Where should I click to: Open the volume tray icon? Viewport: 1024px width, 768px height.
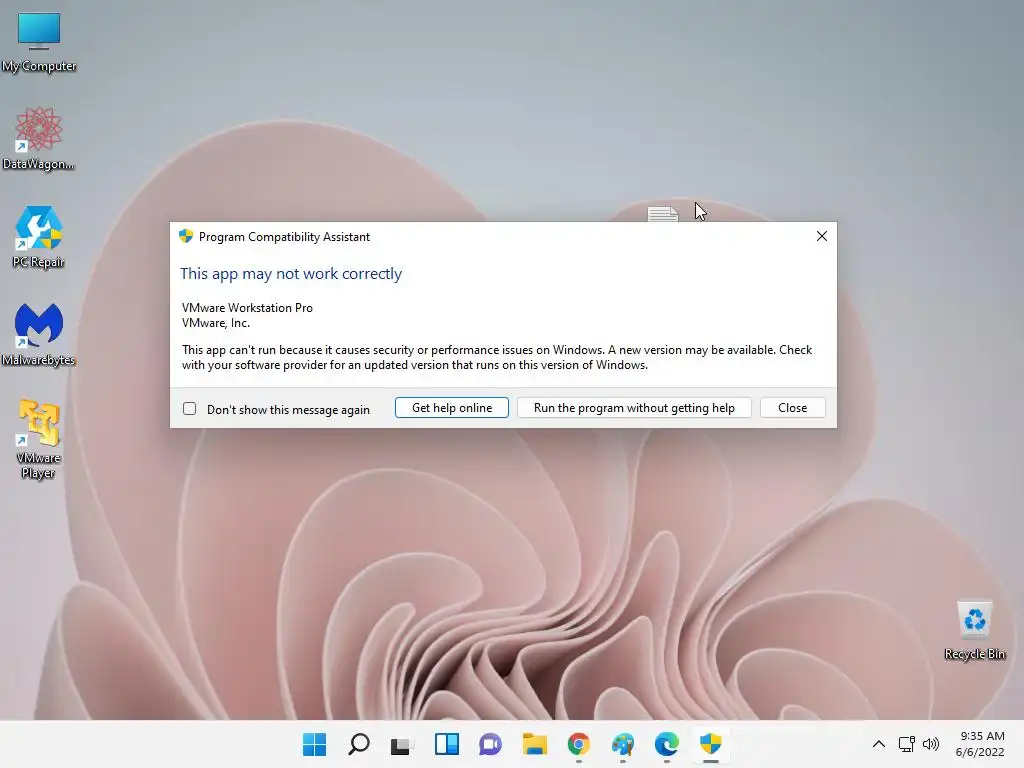click(931, 744)
